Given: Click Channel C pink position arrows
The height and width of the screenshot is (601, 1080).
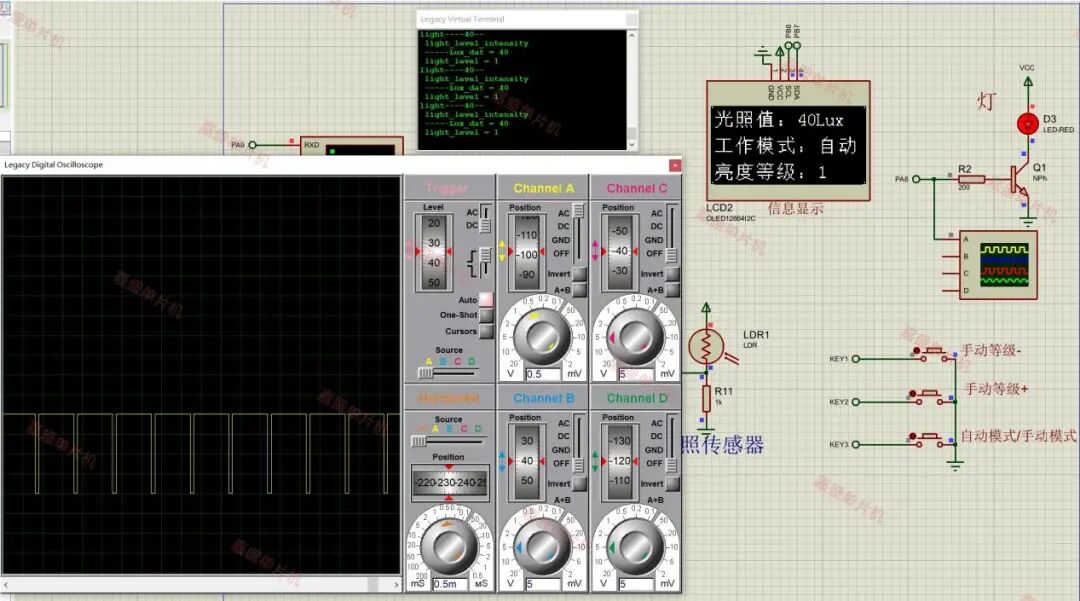Looking at the screenshot, I should pos(595,251).
